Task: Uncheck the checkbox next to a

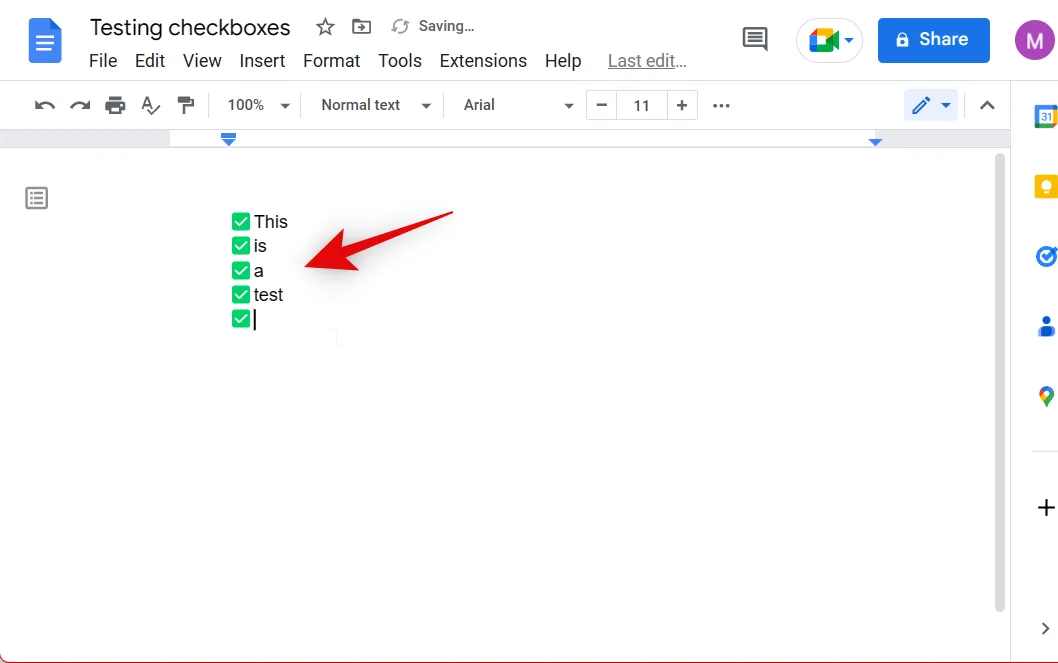Action: (241, 270)
